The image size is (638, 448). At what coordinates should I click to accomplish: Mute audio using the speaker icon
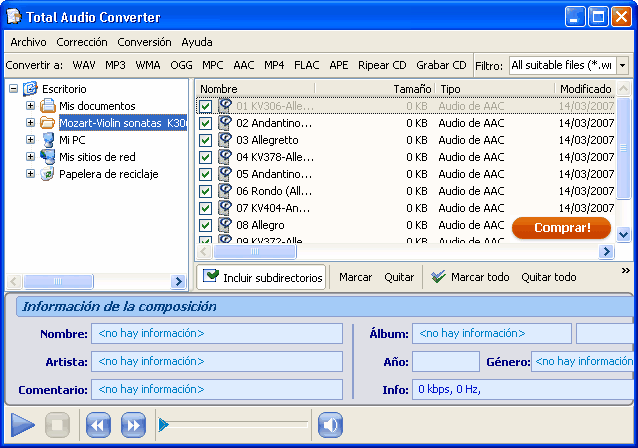pyautogui.click(x=330, y=425)
